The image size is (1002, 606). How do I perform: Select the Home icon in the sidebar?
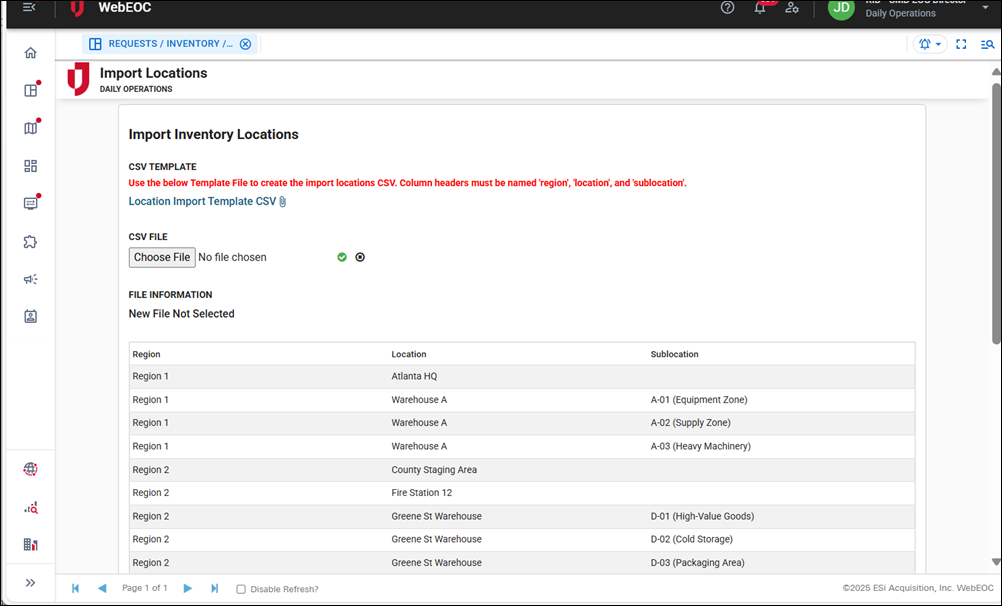(30, 52)
